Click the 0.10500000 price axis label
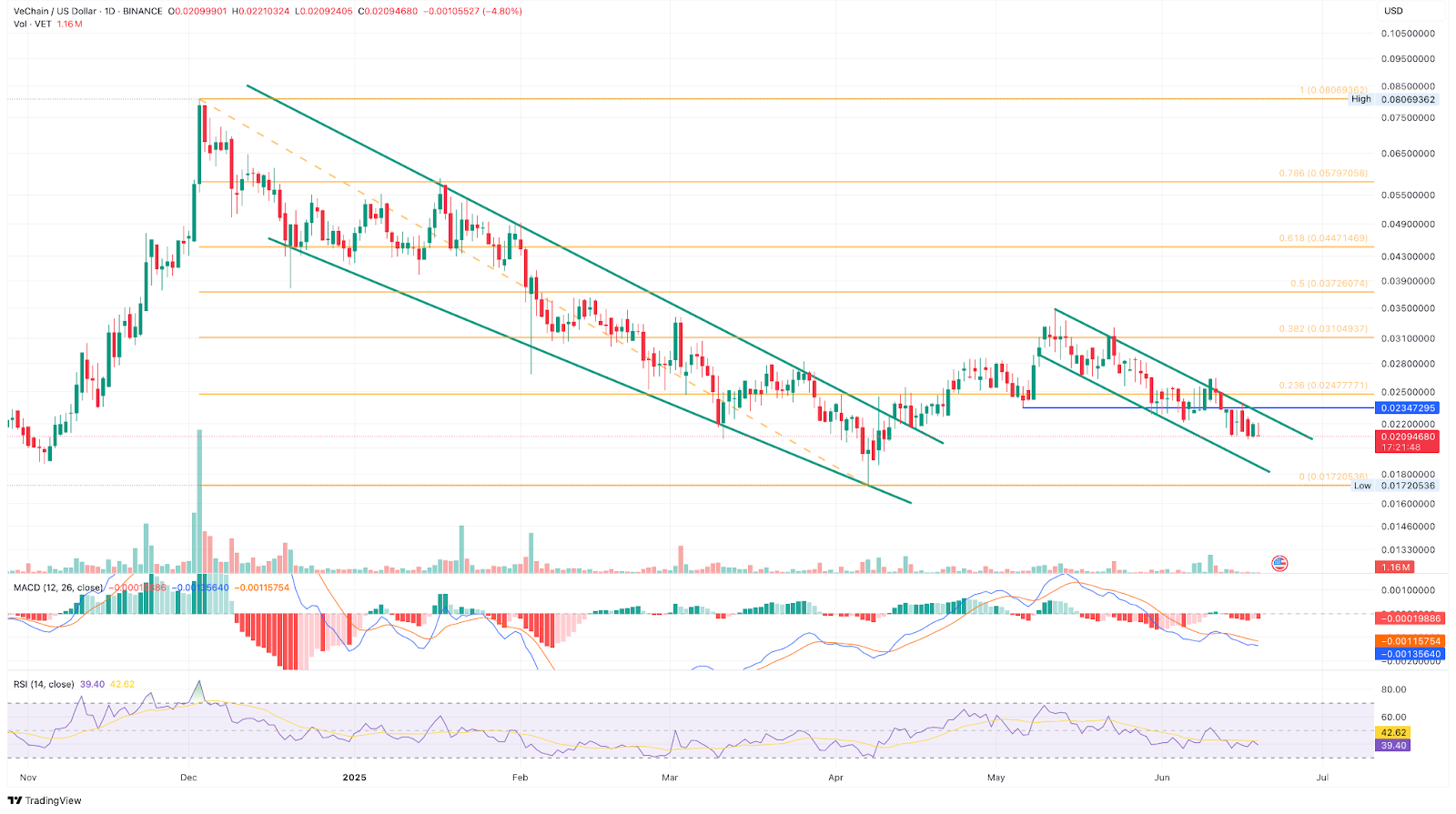1456x814 pixels. tap(1409, 34)
